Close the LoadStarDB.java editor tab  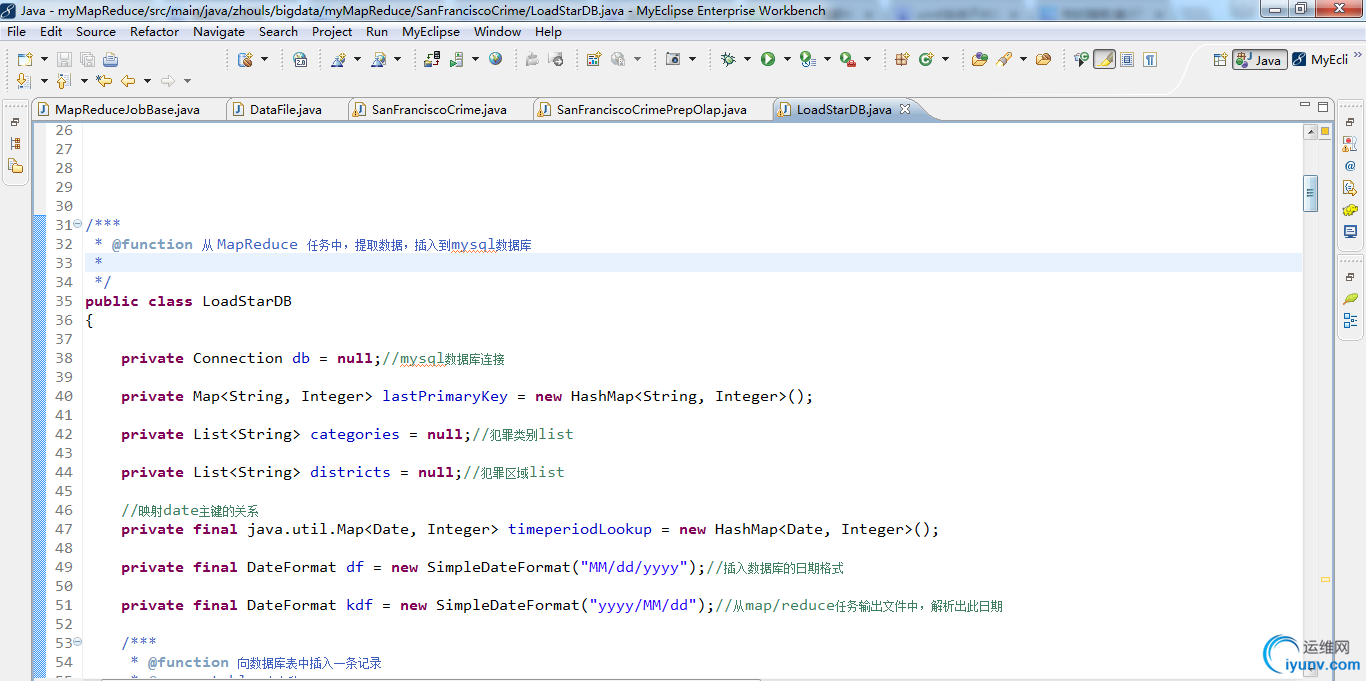pos(905,109)
